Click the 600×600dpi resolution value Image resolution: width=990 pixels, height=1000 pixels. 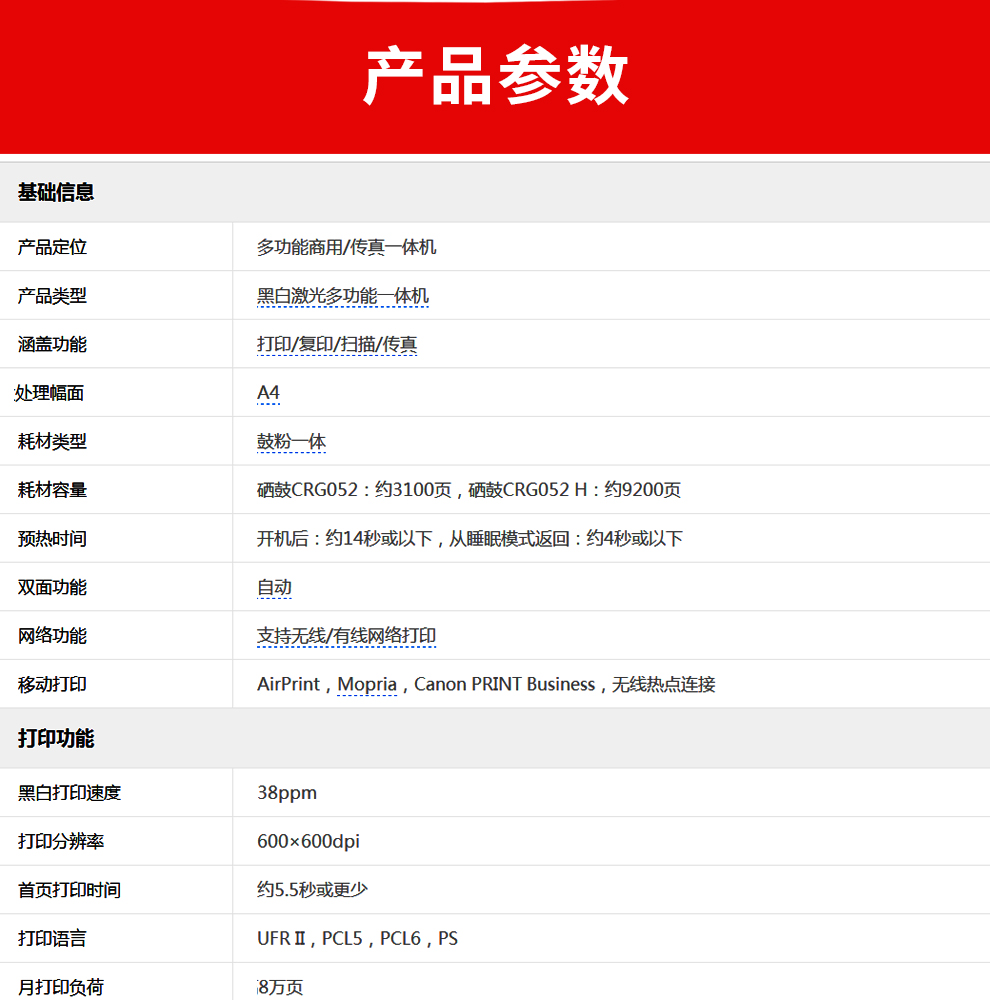(308, 842)
